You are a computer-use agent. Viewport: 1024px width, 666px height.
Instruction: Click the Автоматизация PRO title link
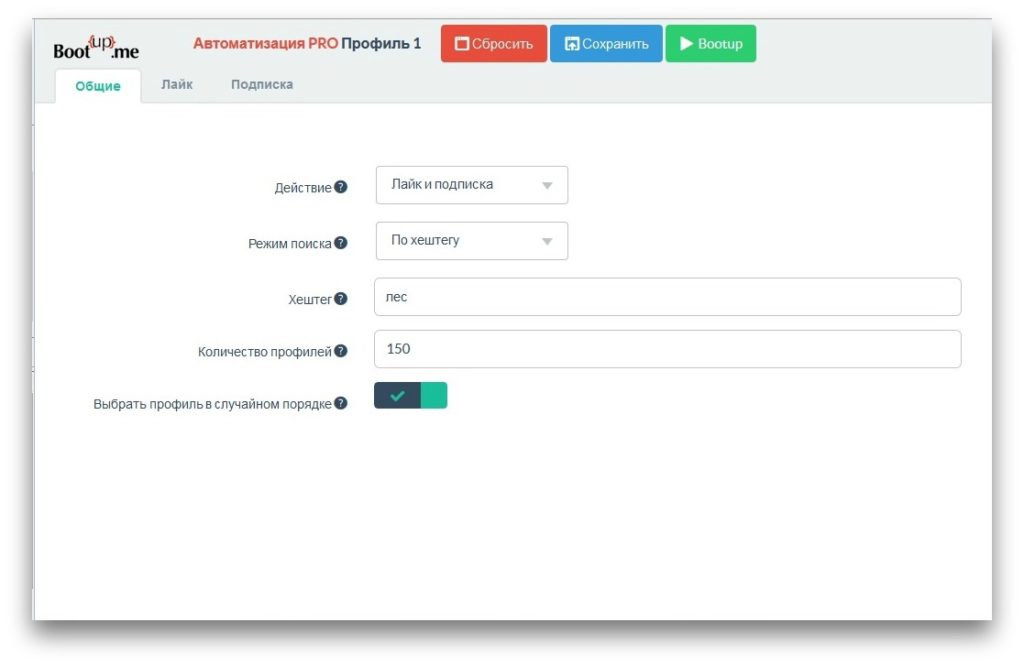pos(266,44)
